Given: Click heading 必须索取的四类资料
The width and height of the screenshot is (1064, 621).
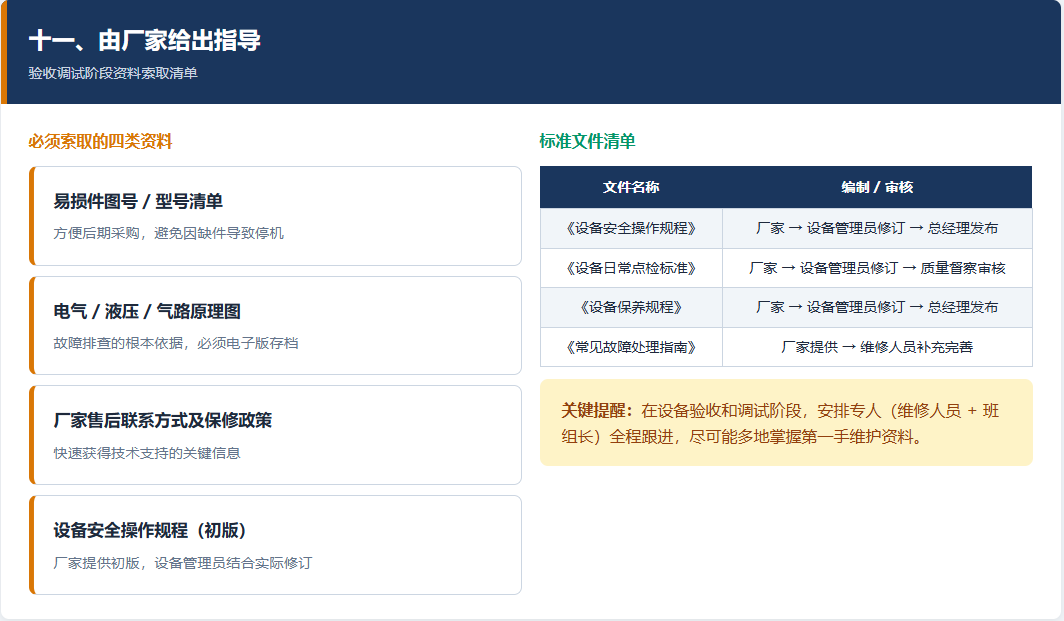Looking at the screenshot, I should [100, 141].
